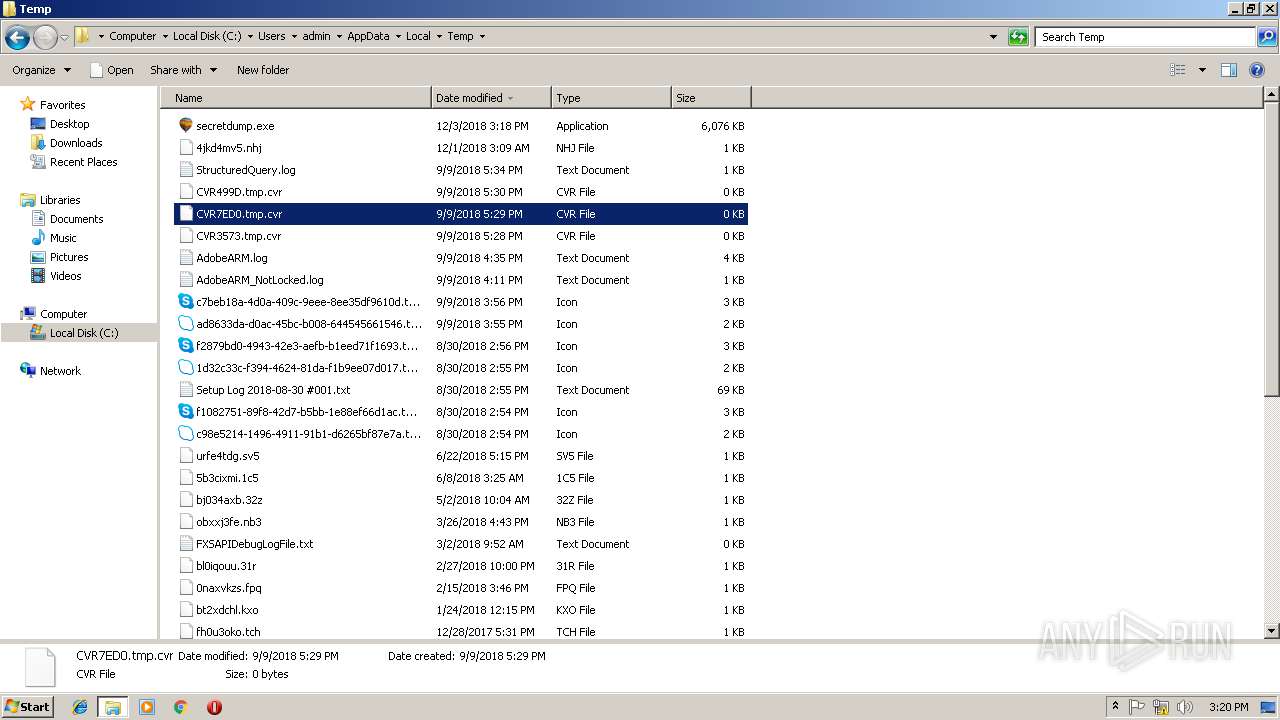Select the AdobeARM.log file

(461, 258)
